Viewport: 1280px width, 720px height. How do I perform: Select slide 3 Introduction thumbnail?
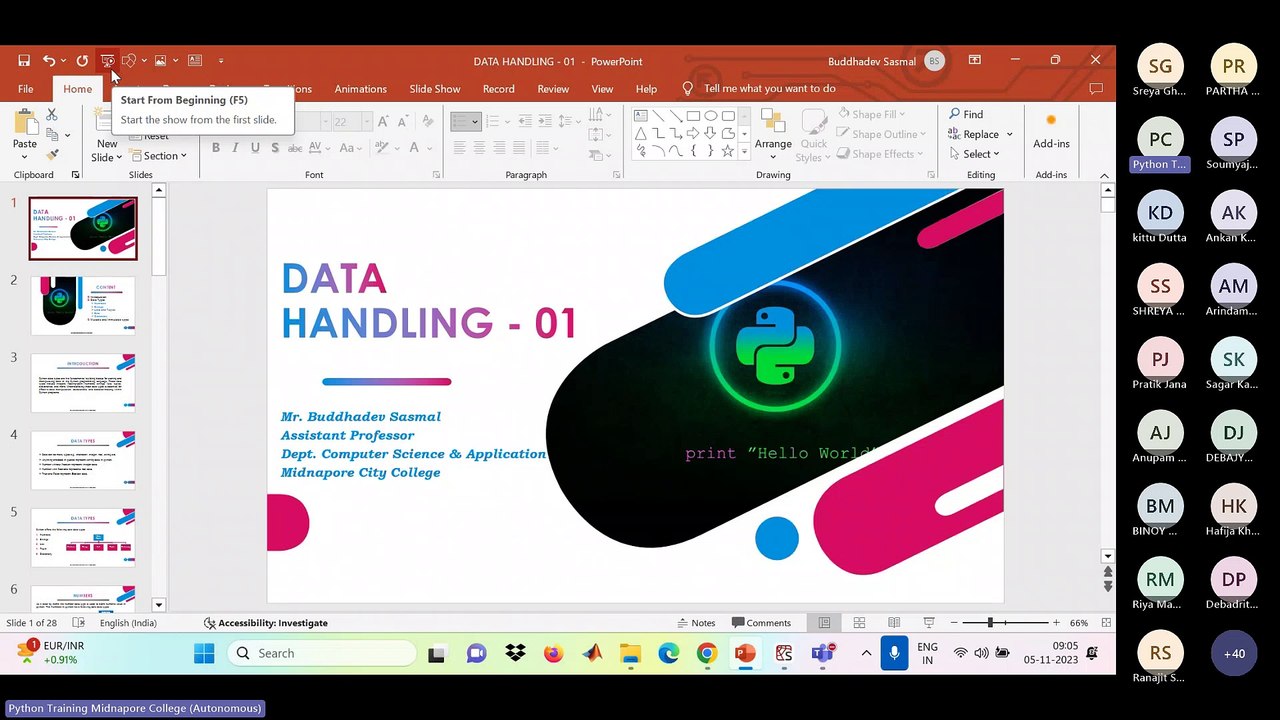(x=83, y=382)
